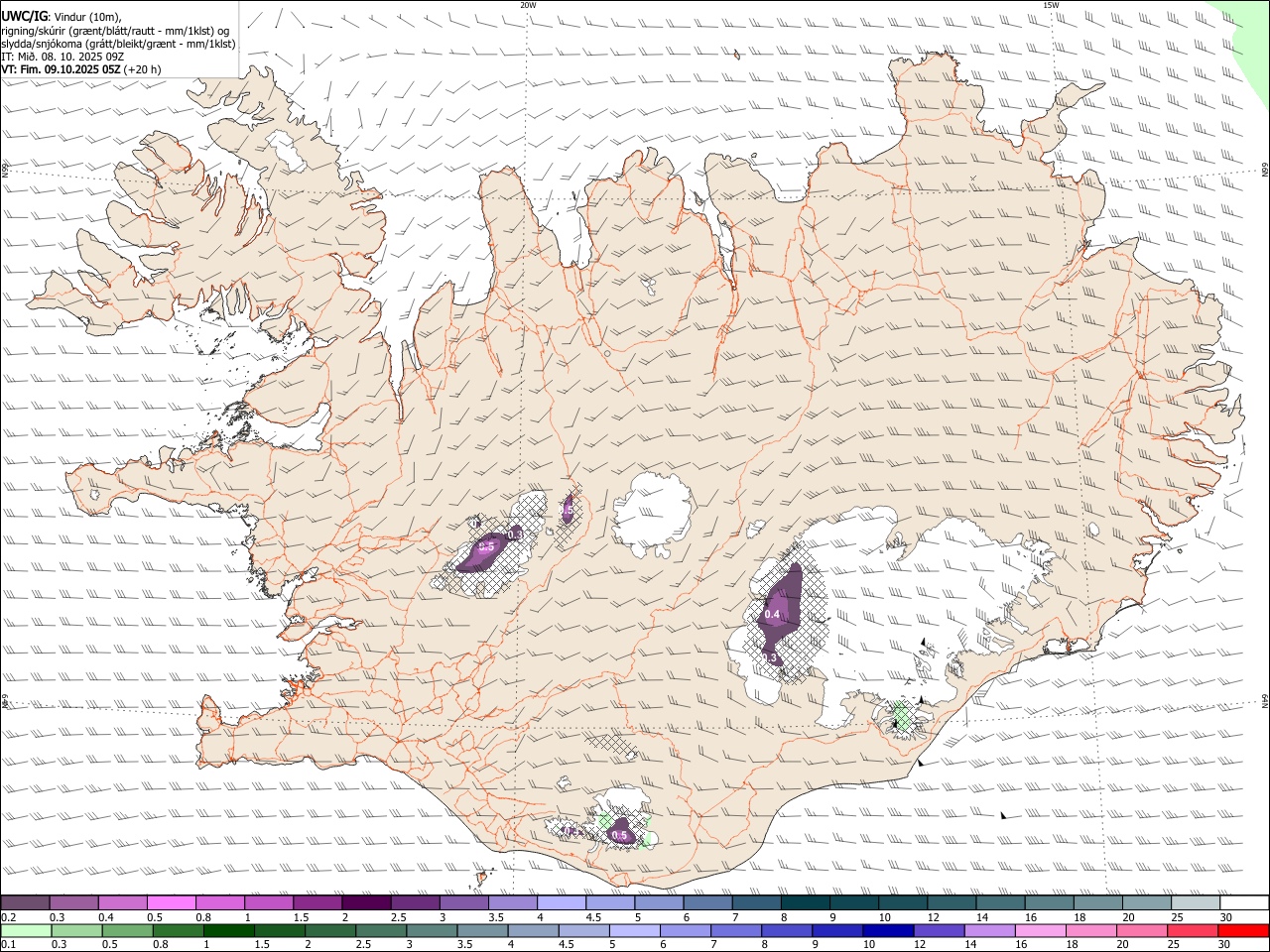Click the "rigning/skúrir (grænt/blátt/rautt - mm/1klst) og" line
The image size is (1270, 952).
pyautogui.click(x=116, y=30)
